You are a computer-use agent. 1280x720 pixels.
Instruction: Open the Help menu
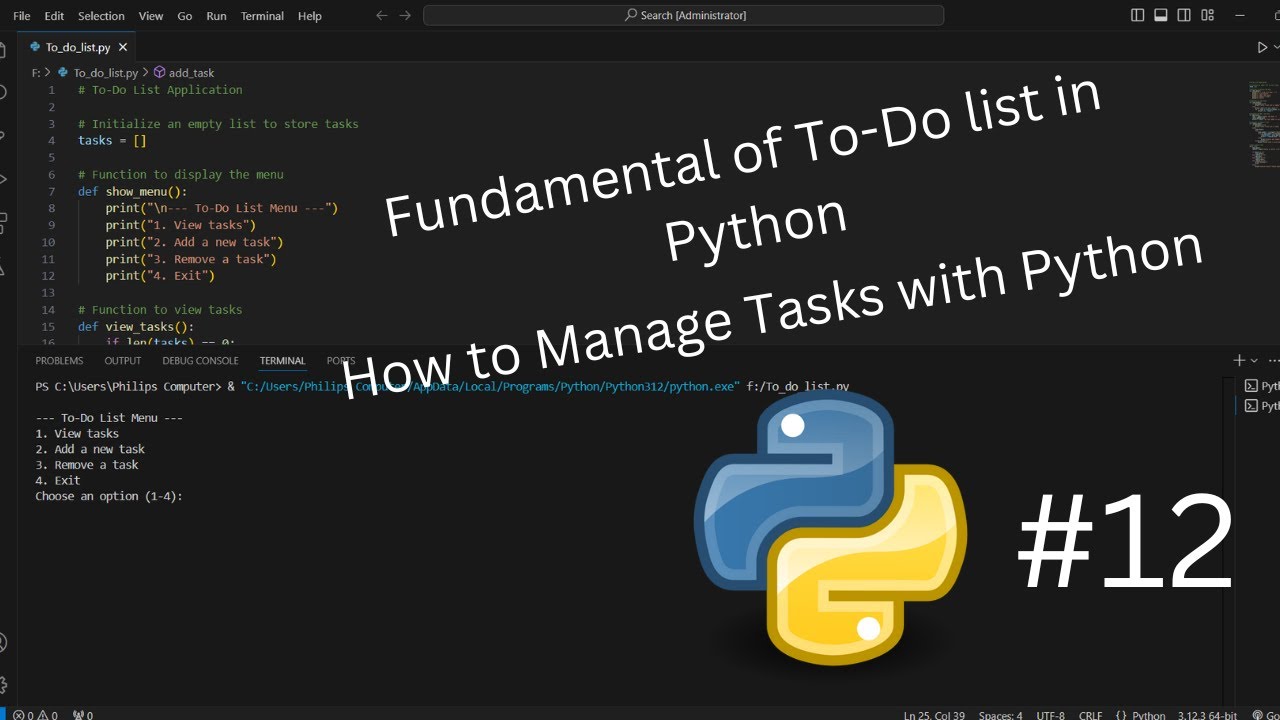310,16
